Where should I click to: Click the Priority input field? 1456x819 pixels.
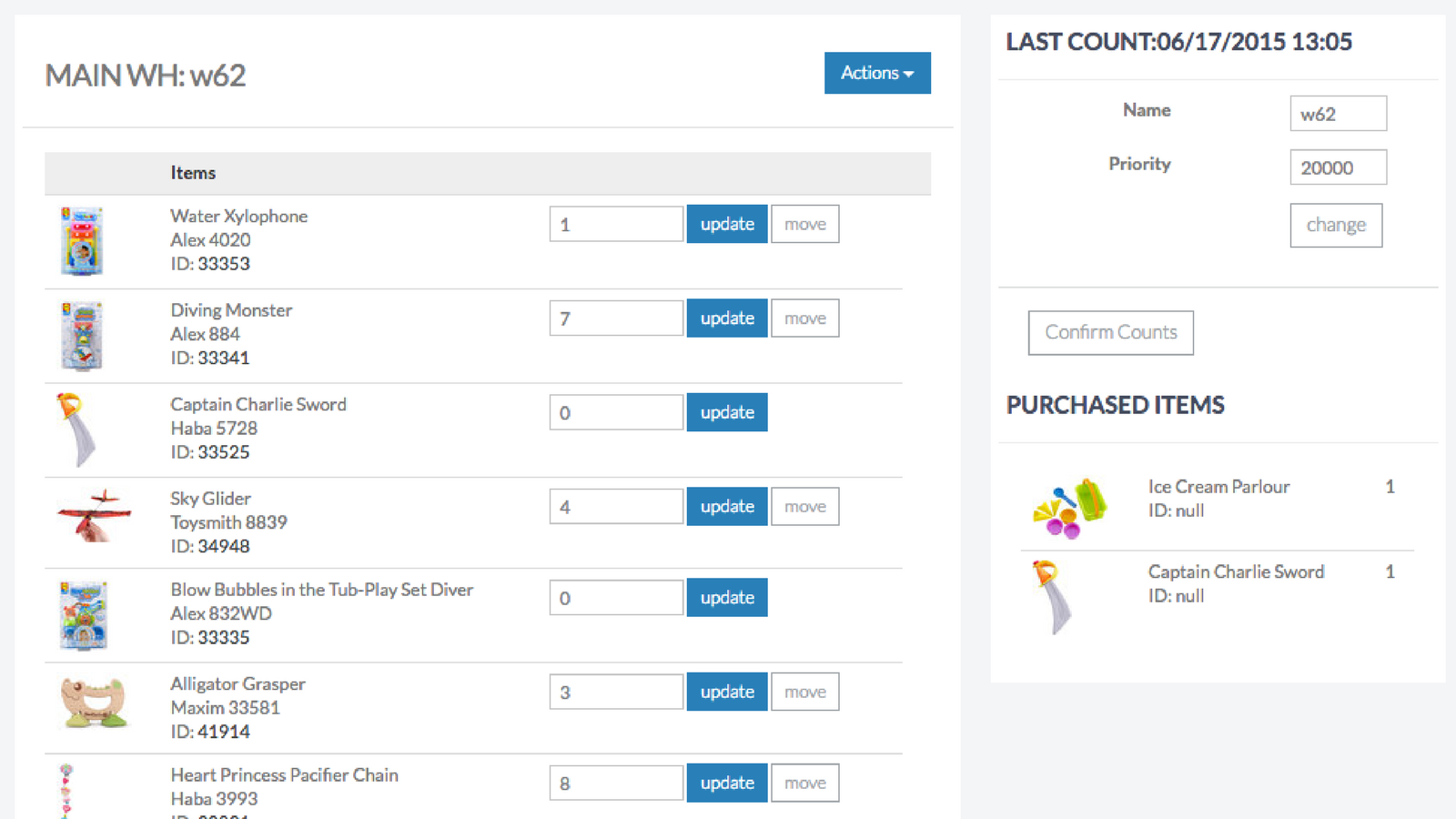tap(1338, 167)
